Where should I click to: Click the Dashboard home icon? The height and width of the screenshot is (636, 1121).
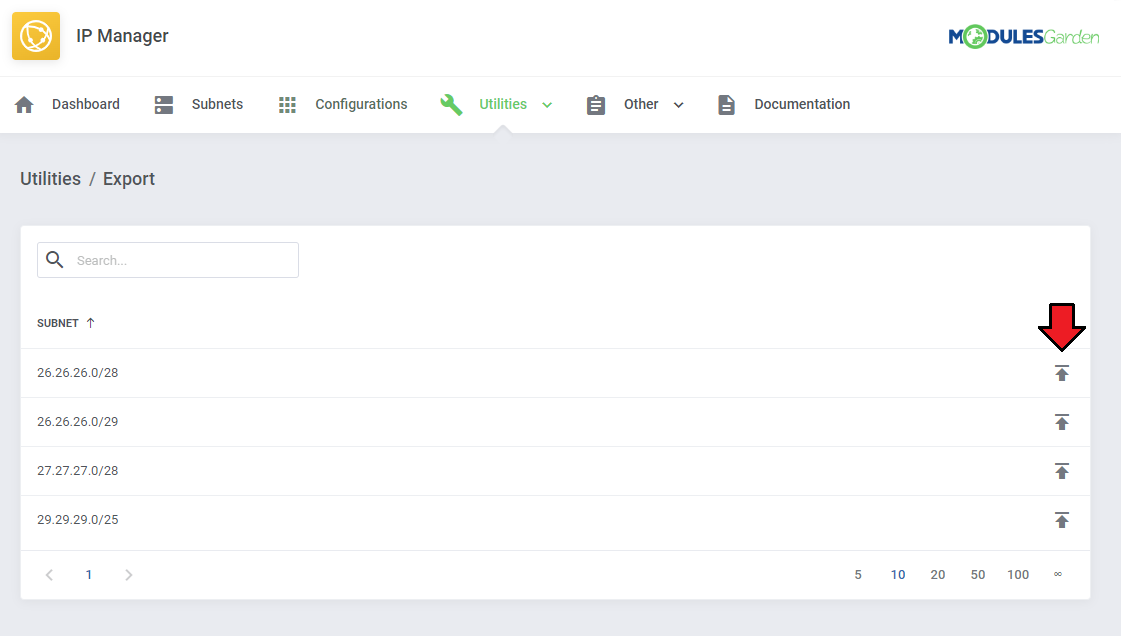click(24, 105)
